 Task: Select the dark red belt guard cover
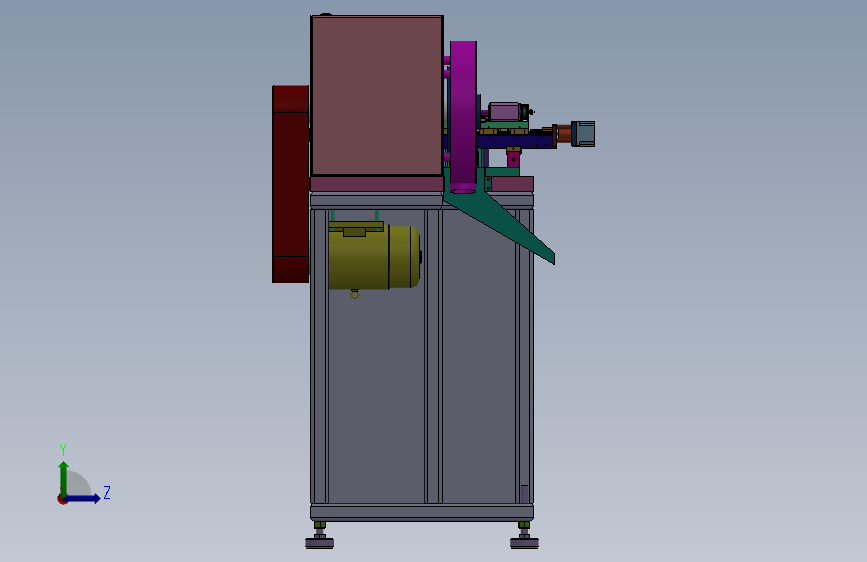coord(290,184)
